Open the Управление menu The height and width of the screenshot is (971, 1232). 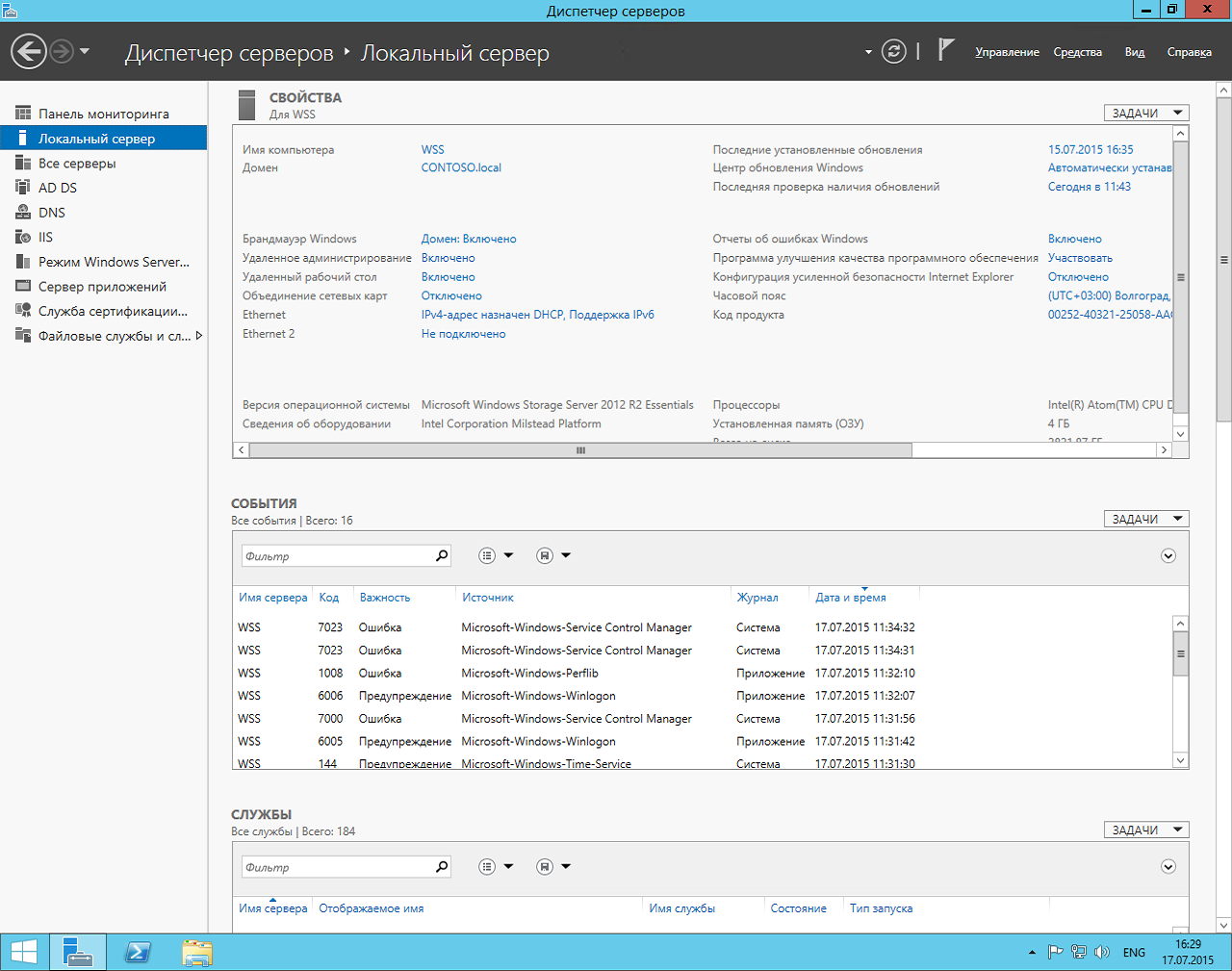pyautogui.click(x=1007, y=52)
